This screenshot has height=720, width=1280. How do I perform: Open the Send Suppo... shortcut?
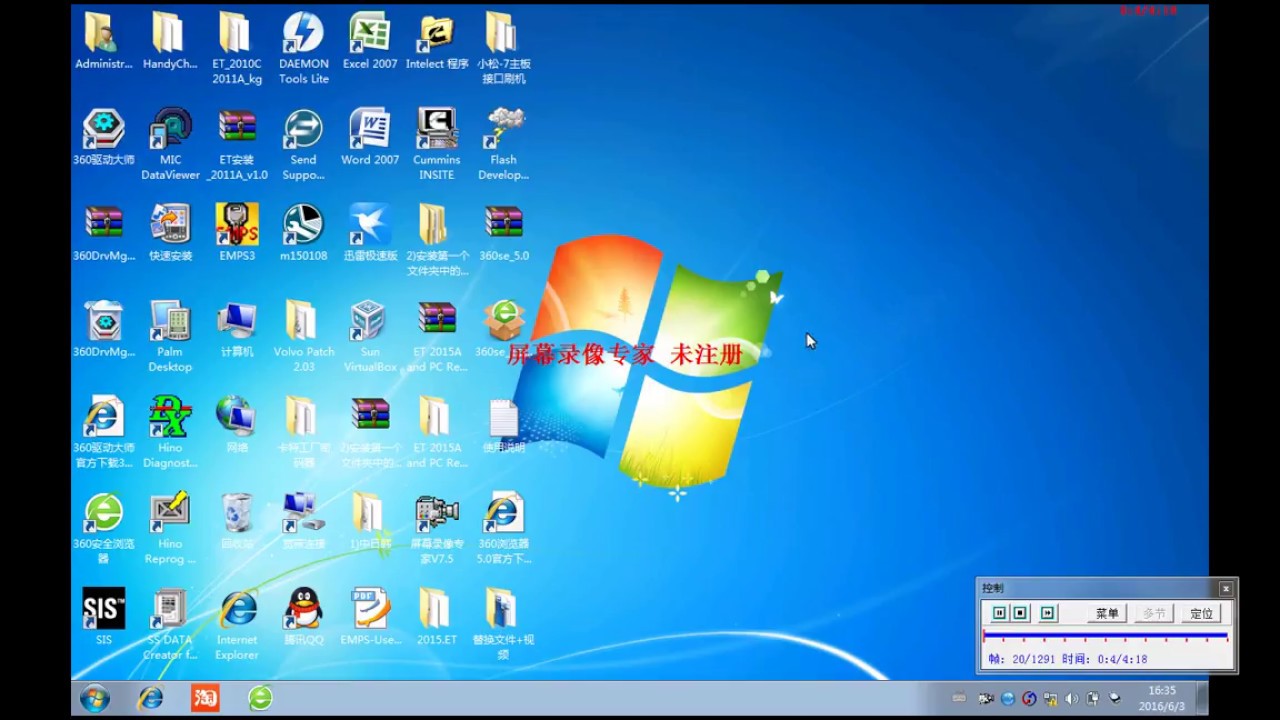click(x=303, y=144)
